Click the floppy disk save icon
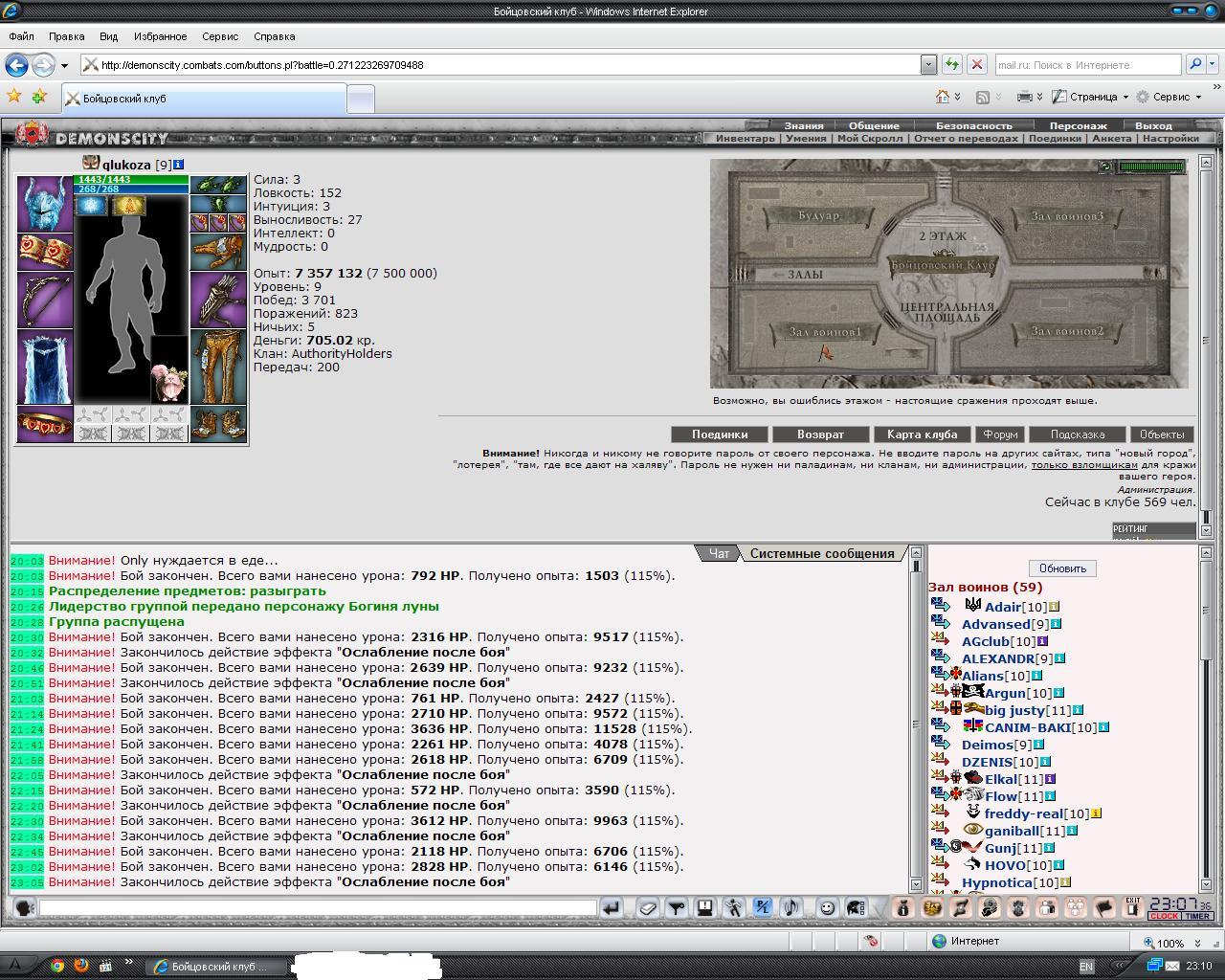Image resolution: width=1225 pixels, height=980 pixels. coord(705,908)
